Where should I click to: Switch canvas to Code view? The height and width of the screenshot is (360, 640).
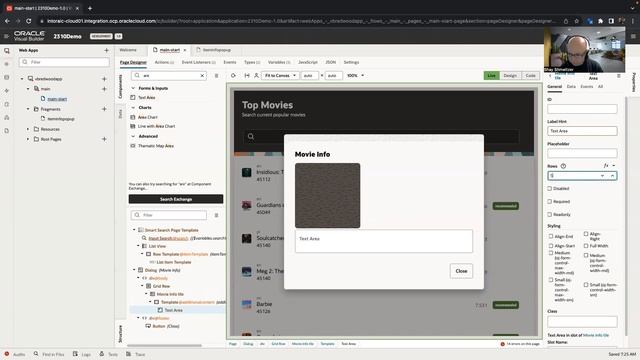pos(530,76)
